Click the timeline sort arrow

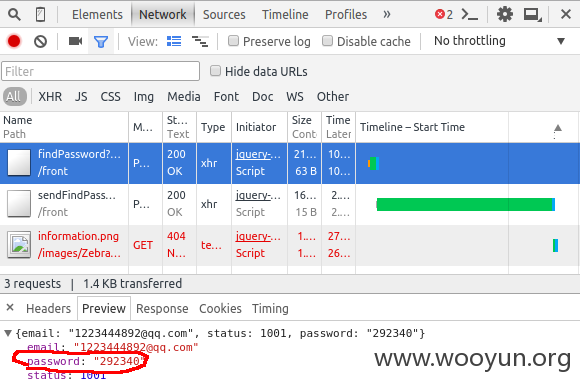pos(558,128)
